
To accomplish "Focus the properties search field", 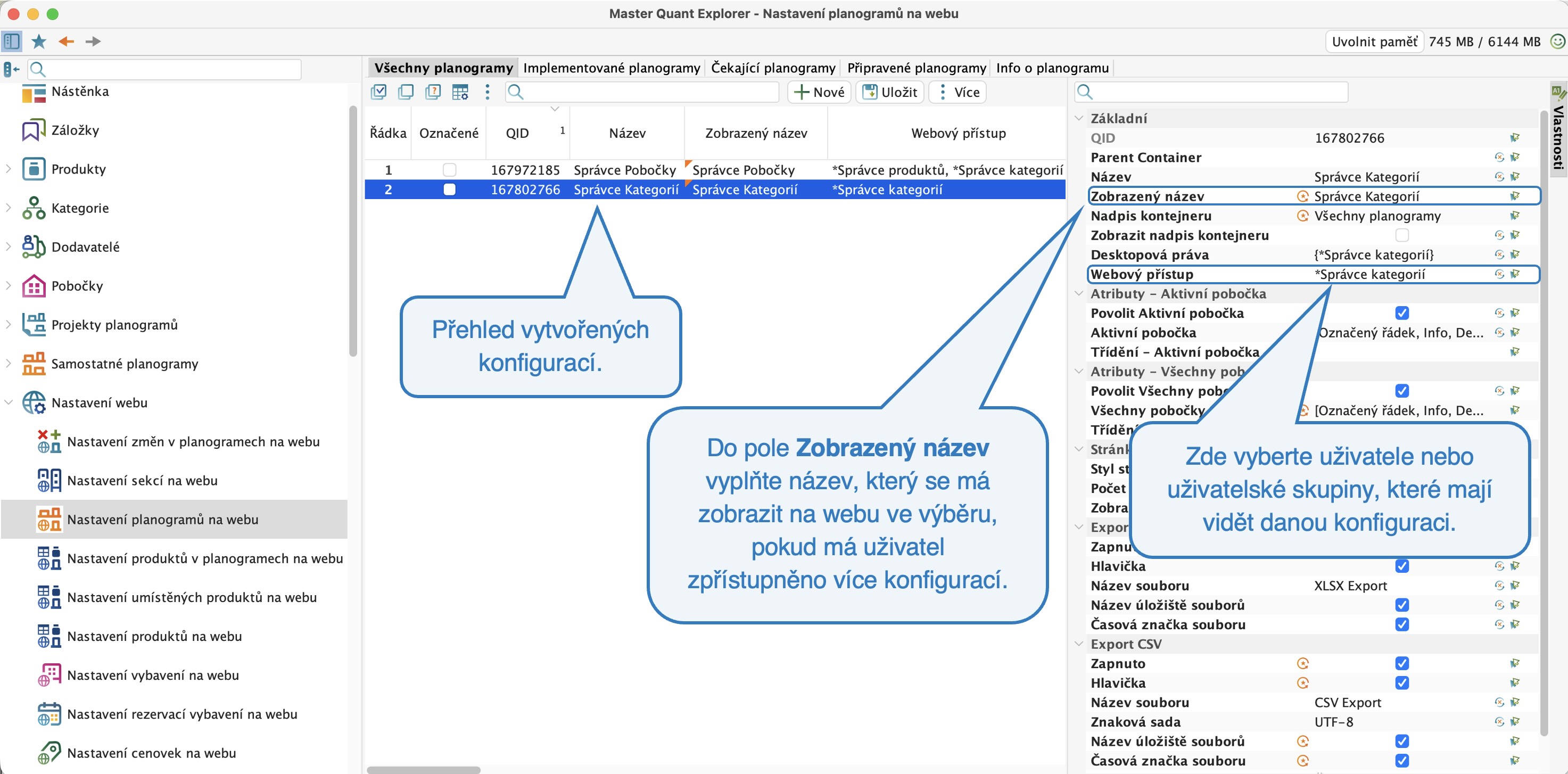I will click(1211, 92).
